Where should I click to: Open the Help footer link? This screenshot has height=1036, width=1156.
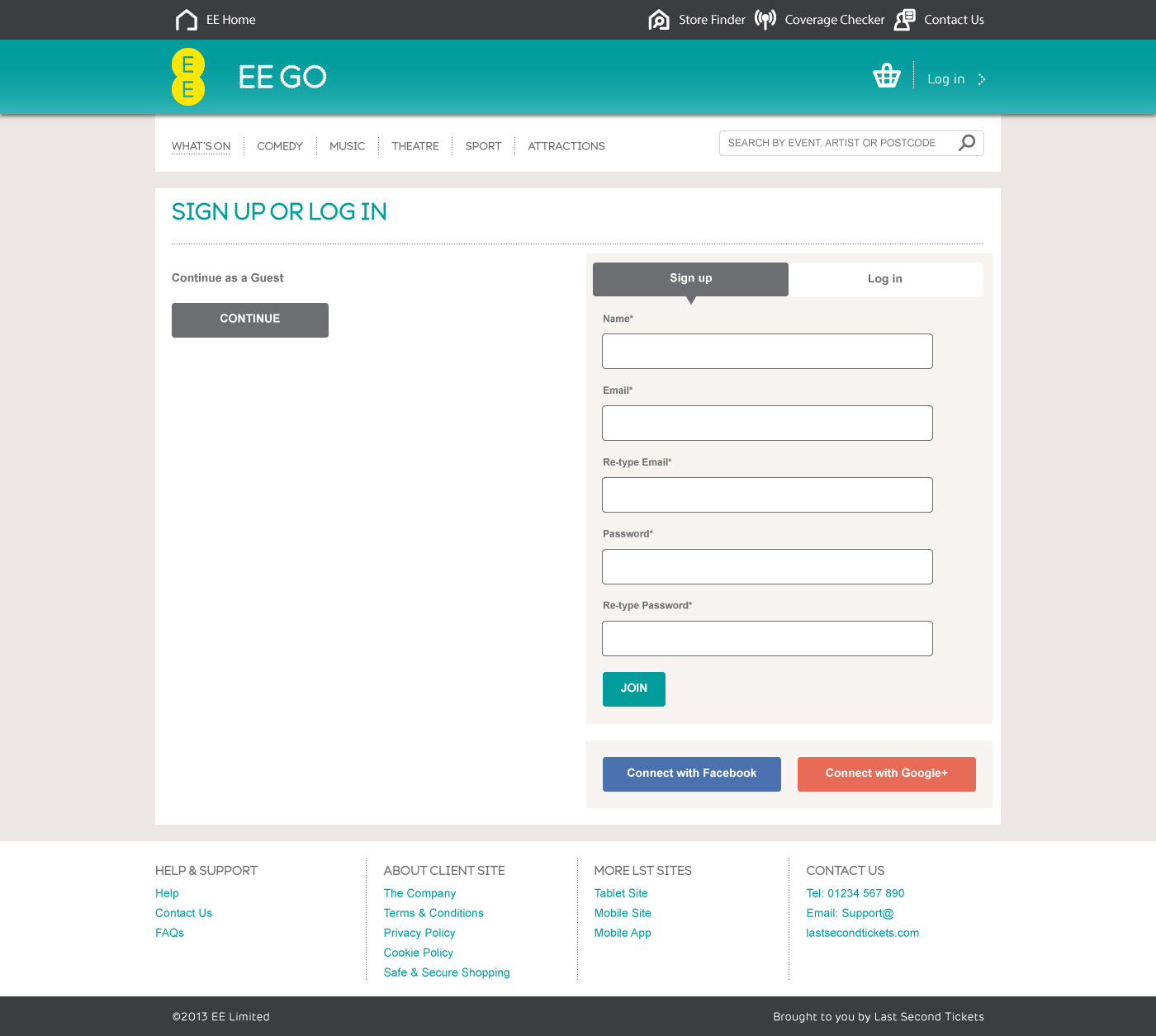[x=167, y=893]
